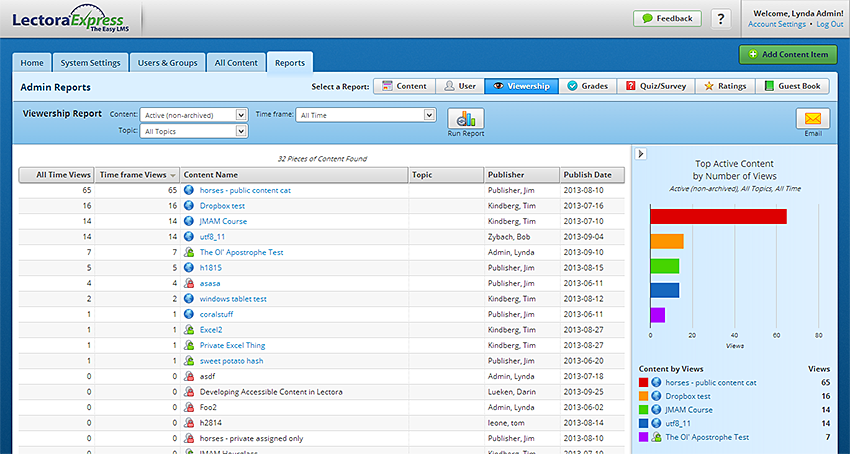
Task: Select the Content report type
Action: (x=404, y=86)
